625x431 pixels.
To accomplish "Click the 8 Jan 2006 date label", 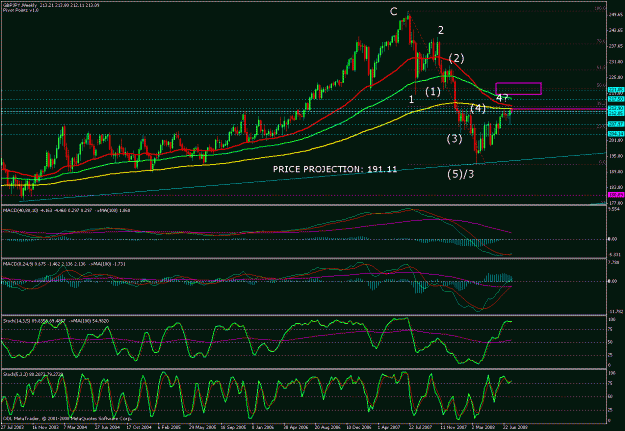I will [263, 426].
